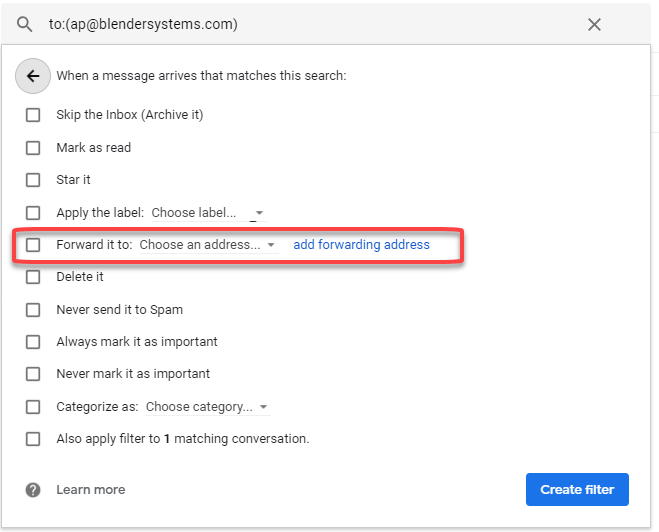Check the Mark as read option

(x=33, y=148)
